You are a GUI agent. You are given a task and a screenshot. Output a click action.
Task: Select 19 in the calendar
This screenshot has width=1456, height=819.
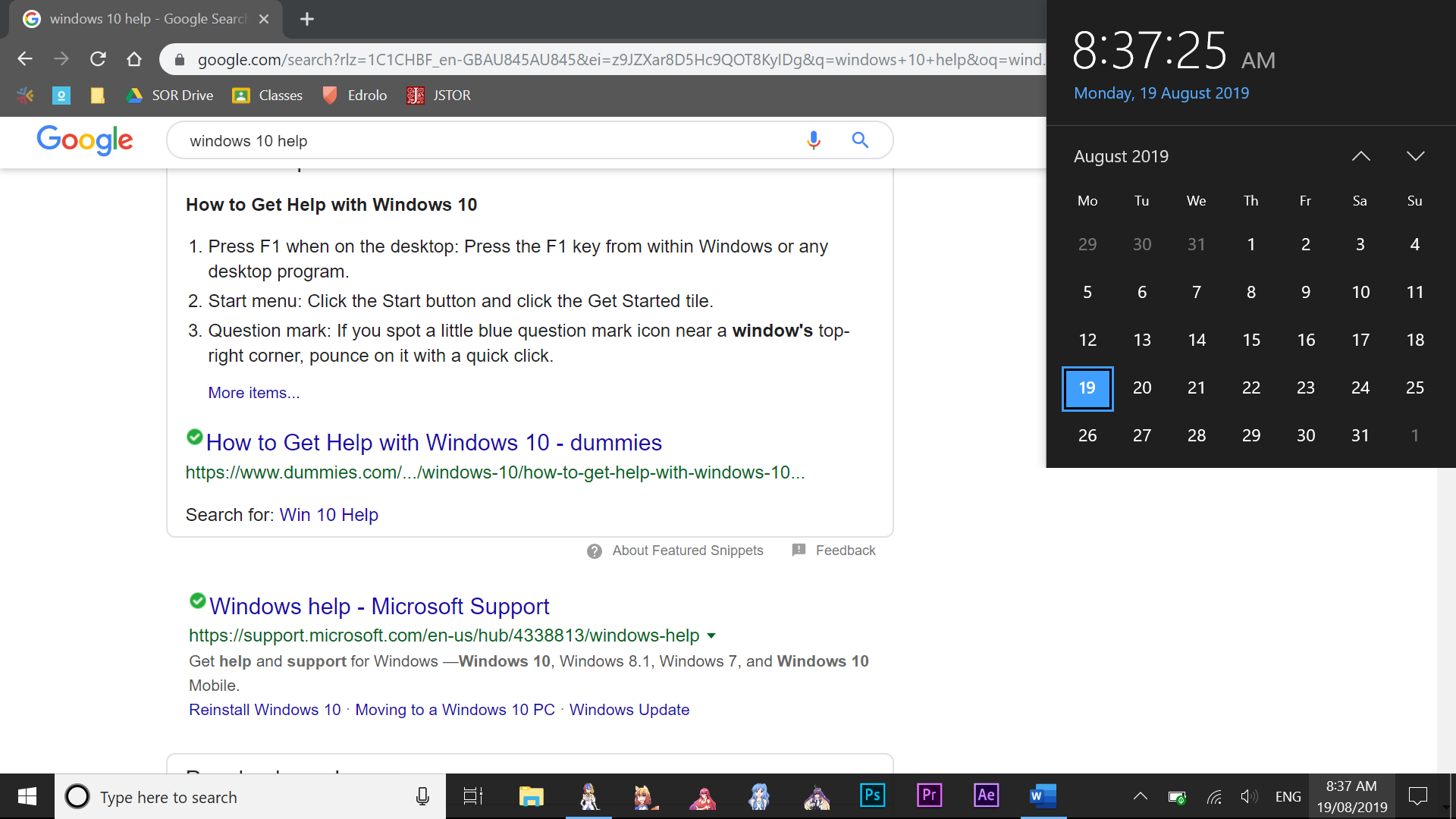pos(1087,388)
